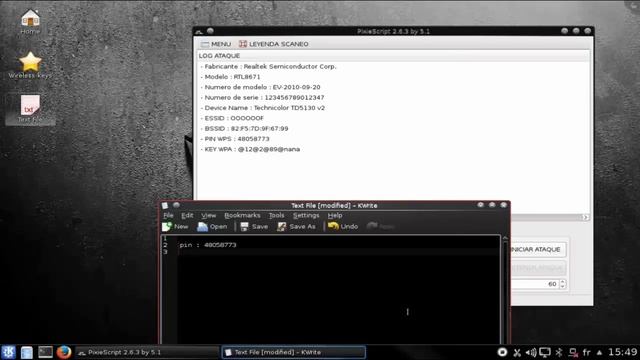640x360 pixels.
Task: Click the 'KEY WPA : @12@2@89@nana' log line
Action: click(250, 149)
